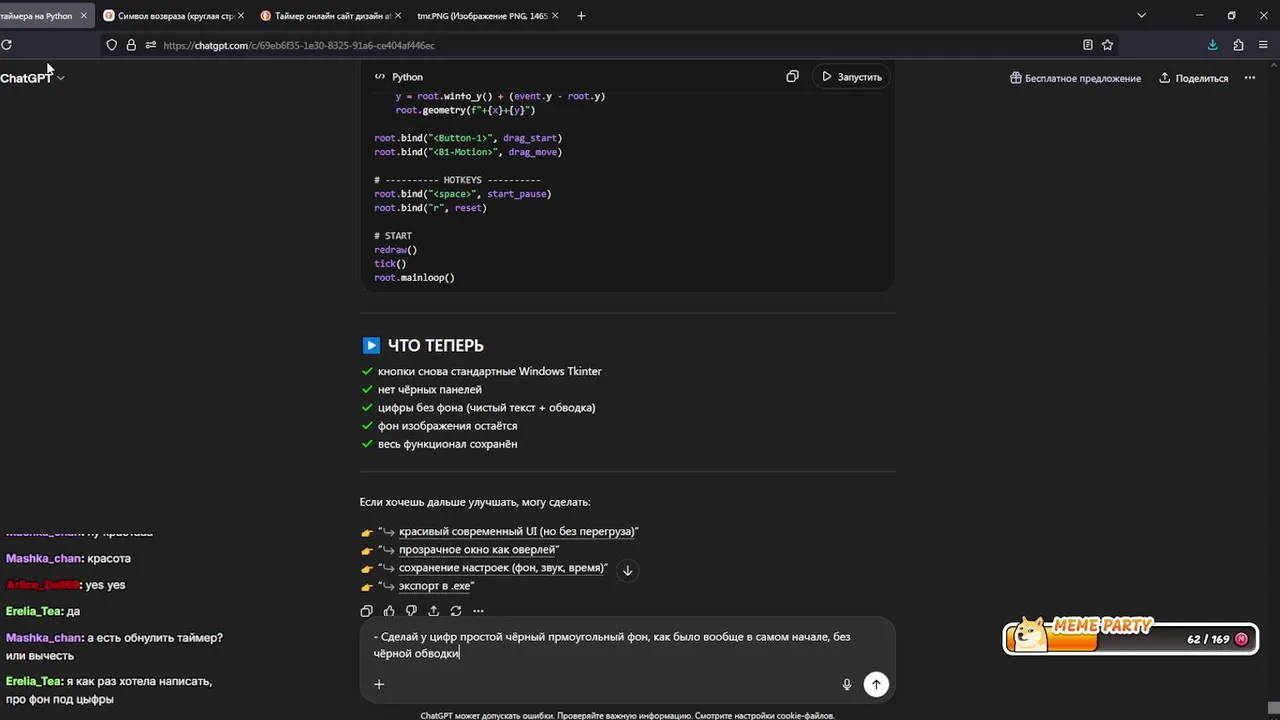Expand the ChatGPT model selector
The height and width of the screenshot is (720, 1280).
click(32, 78)
